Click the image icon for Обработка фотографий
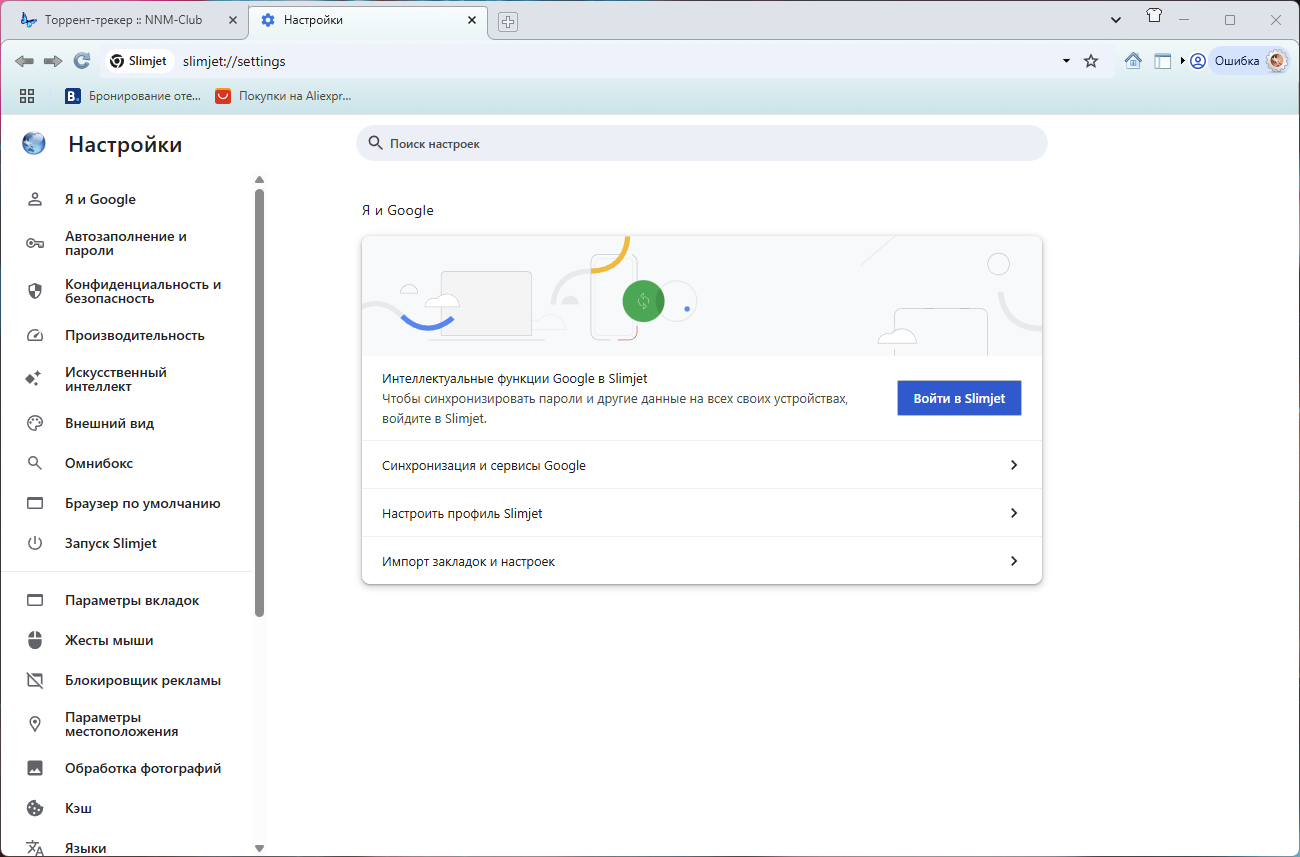The image size is (1300, 857). pyautogui.click(x=35, y=768)
